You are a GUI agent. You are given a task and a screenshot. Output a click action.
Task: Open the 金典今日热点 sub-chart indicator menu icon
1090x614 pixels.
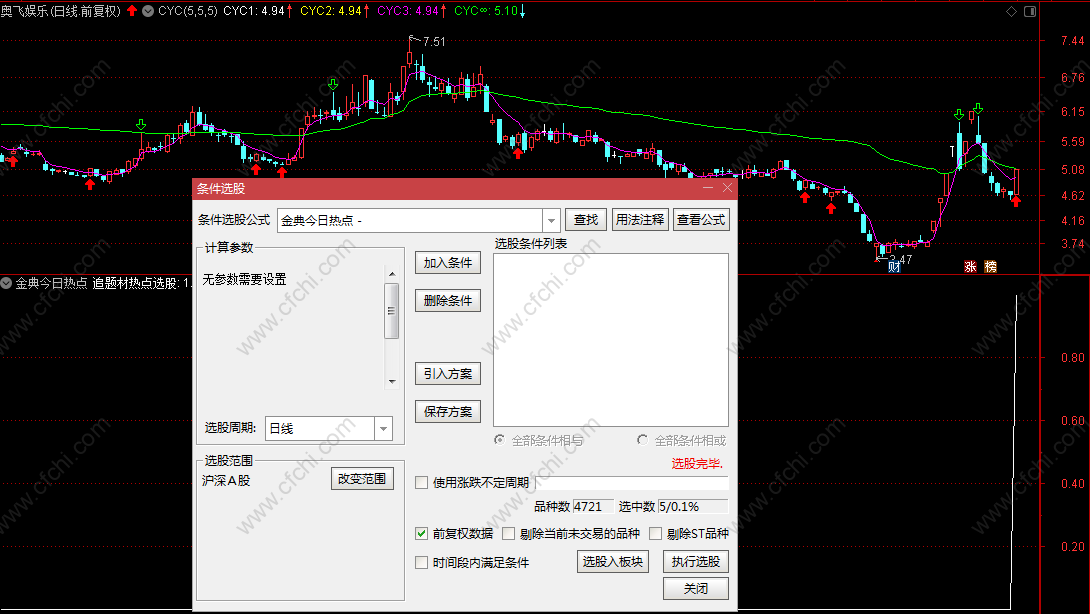tap(6, 283)
